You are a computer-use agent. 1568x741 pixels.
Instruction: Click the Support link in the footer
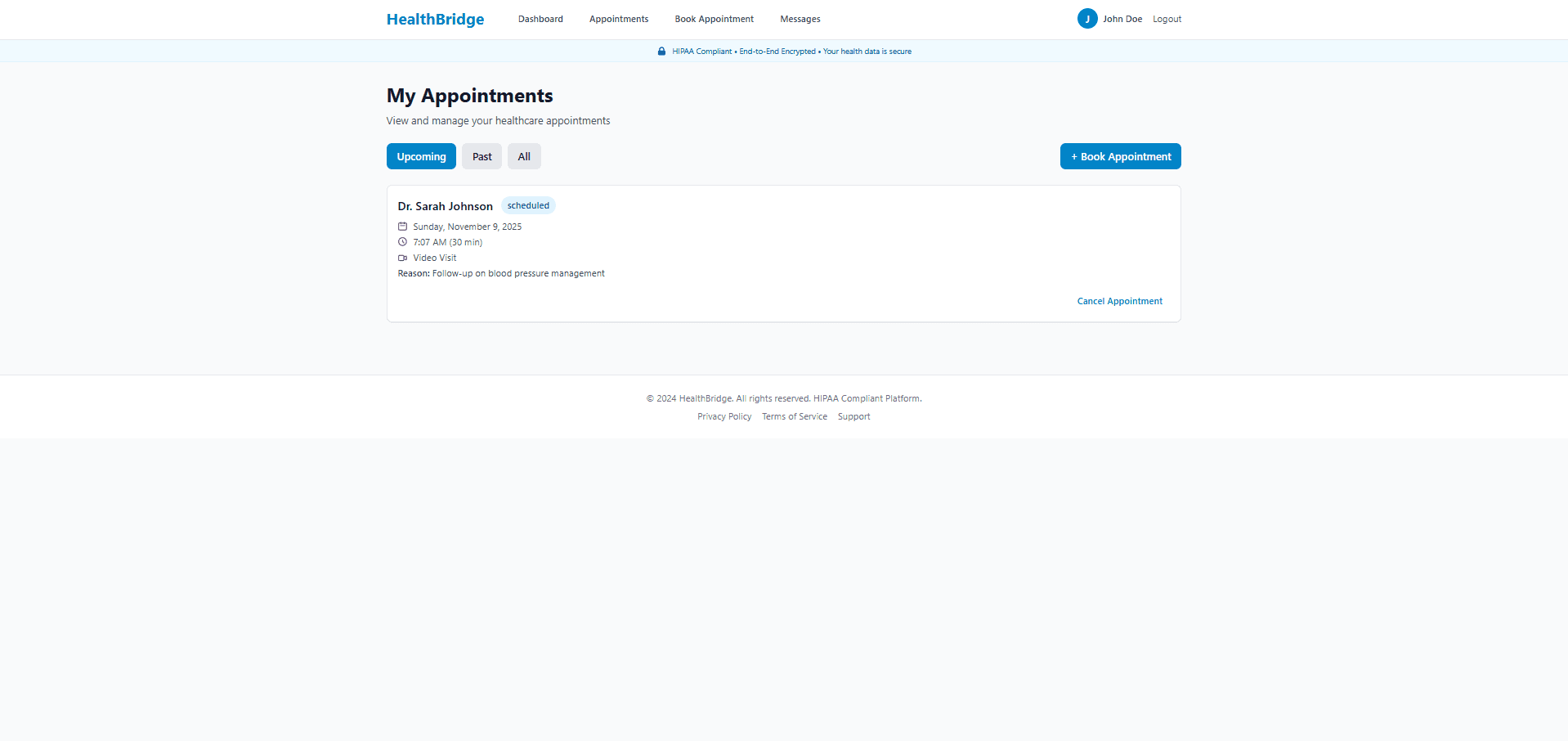click(853, 416)
